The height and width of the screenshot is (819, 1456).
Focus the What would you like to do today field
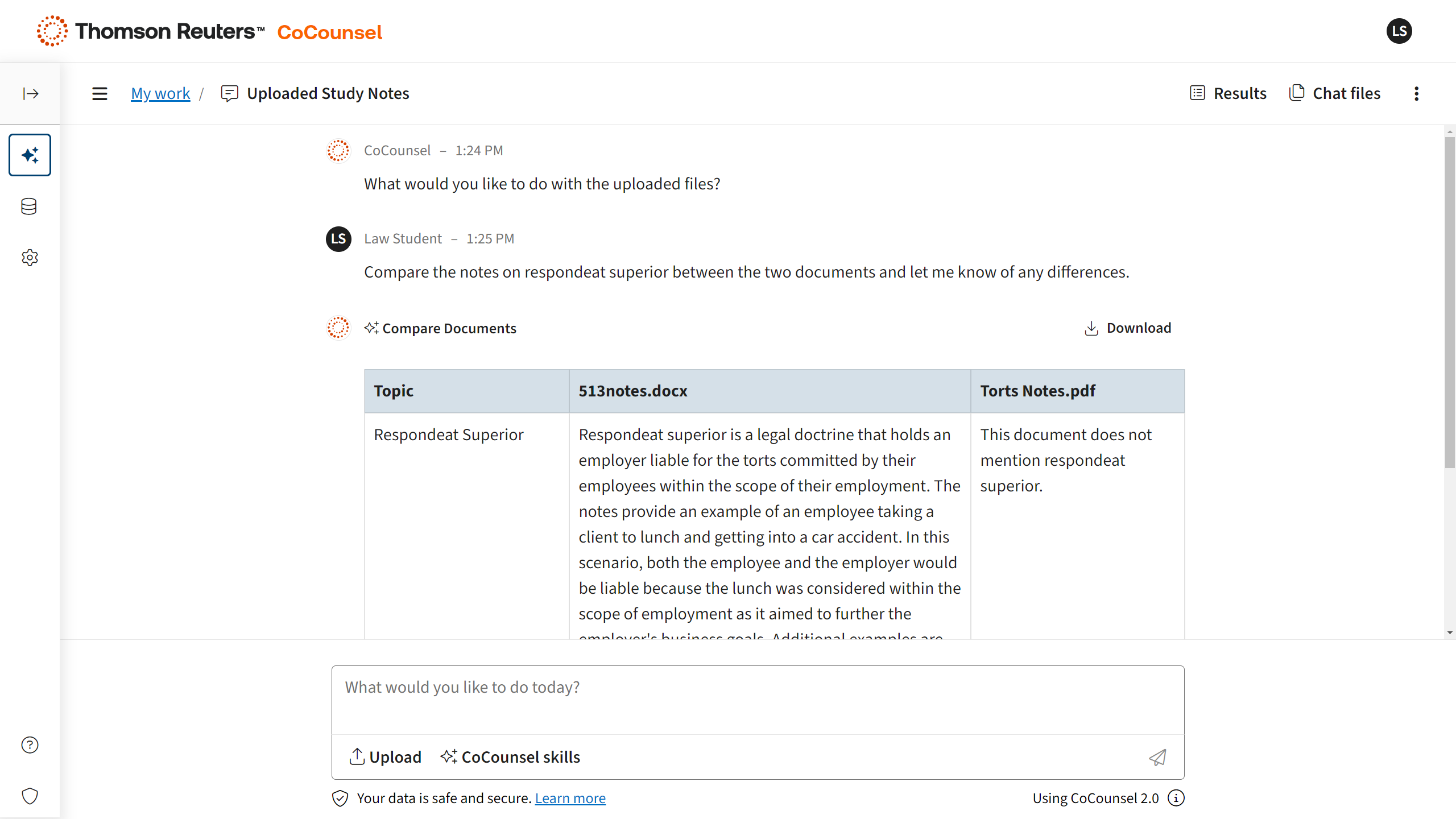[x=758, y=700]
